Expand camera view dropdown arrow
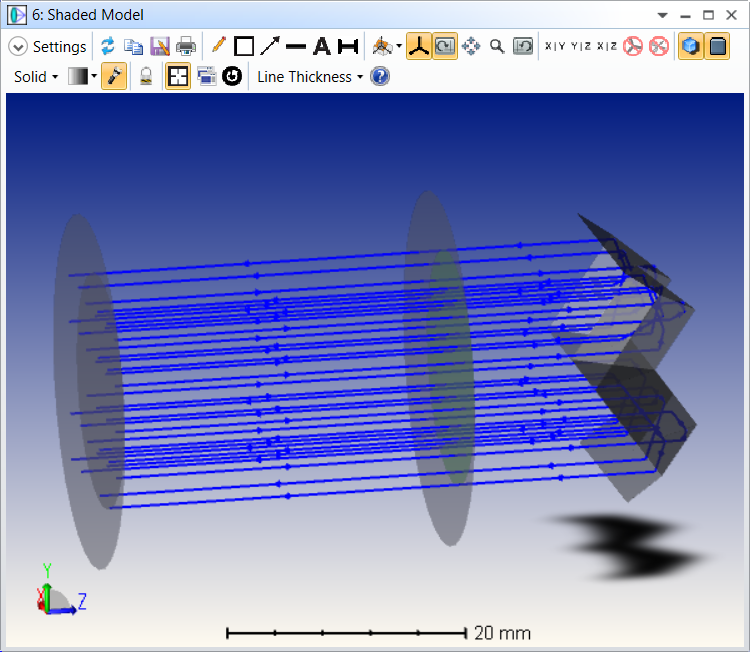The image size is (750, 652). coord(399,46)
